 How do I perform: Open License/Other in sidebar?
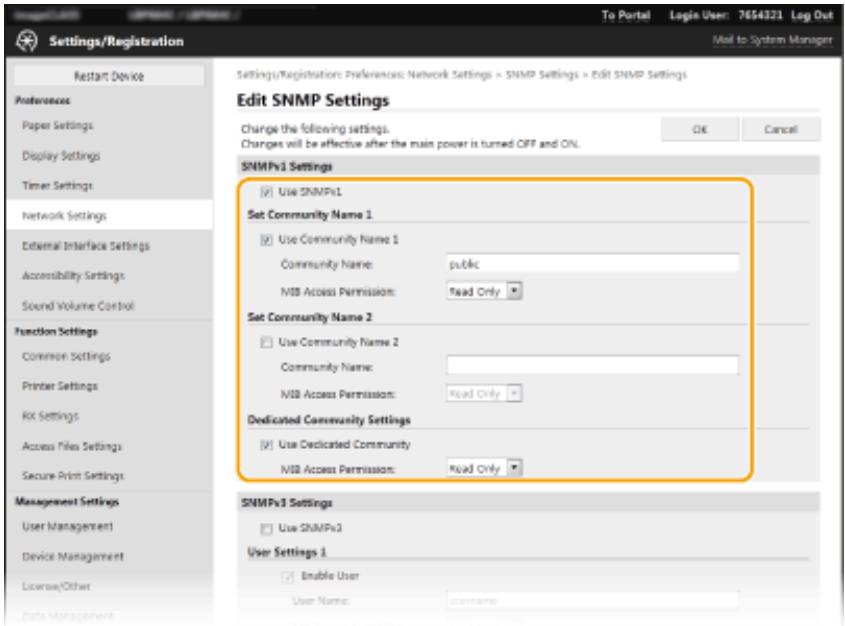coord(57,586)
